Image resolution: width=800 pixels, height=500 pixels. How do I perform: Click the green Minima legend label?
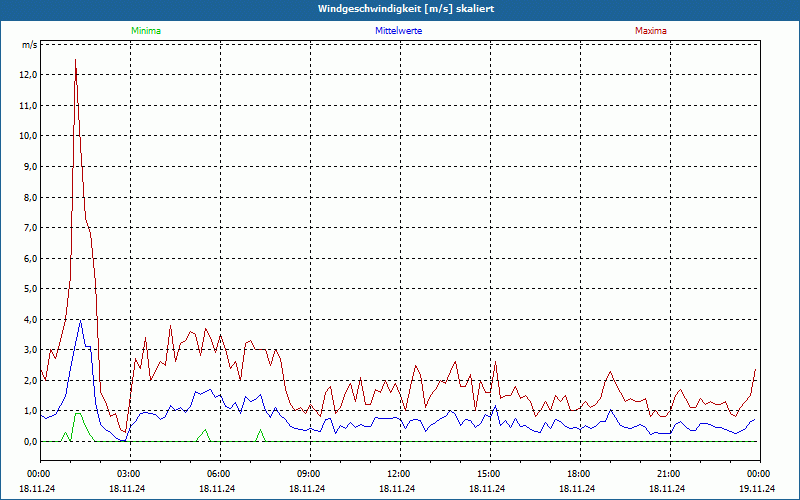[146, 31]
